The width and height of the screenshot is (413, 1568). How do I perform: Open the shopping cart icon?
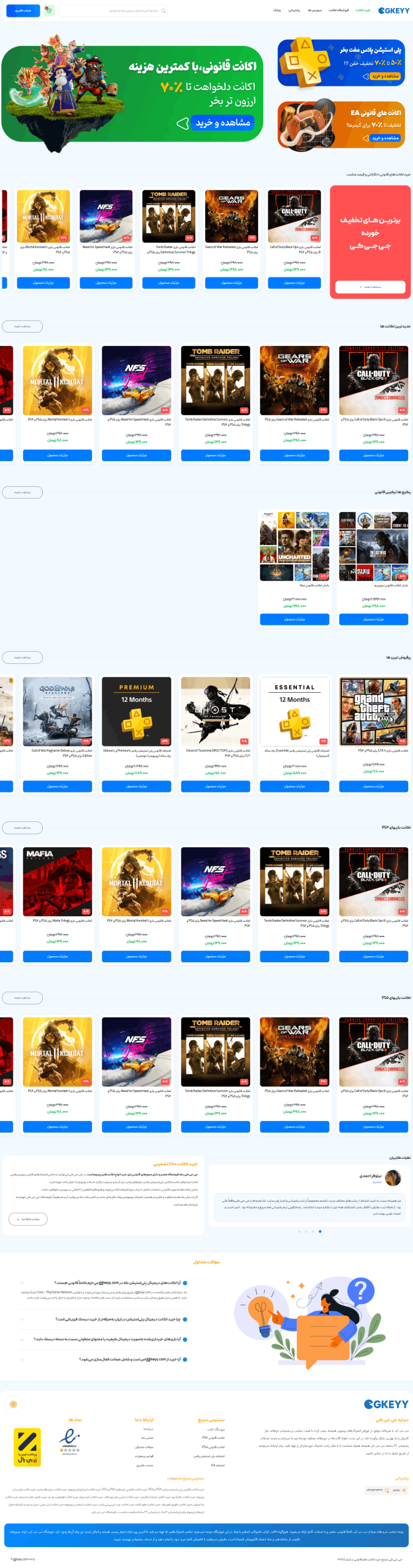[x=49, y=10]
